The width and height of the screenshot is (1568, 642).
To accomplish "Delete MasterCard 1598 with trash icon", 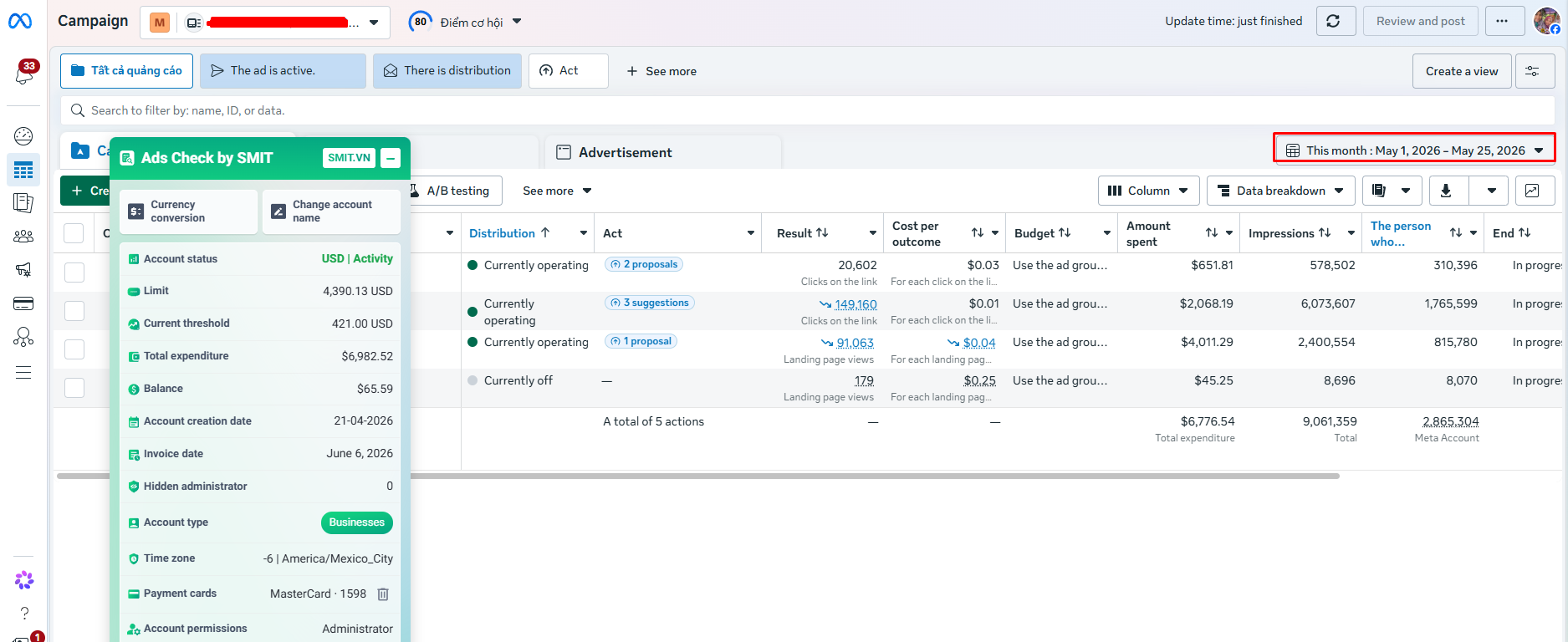I will pos(383,594).
